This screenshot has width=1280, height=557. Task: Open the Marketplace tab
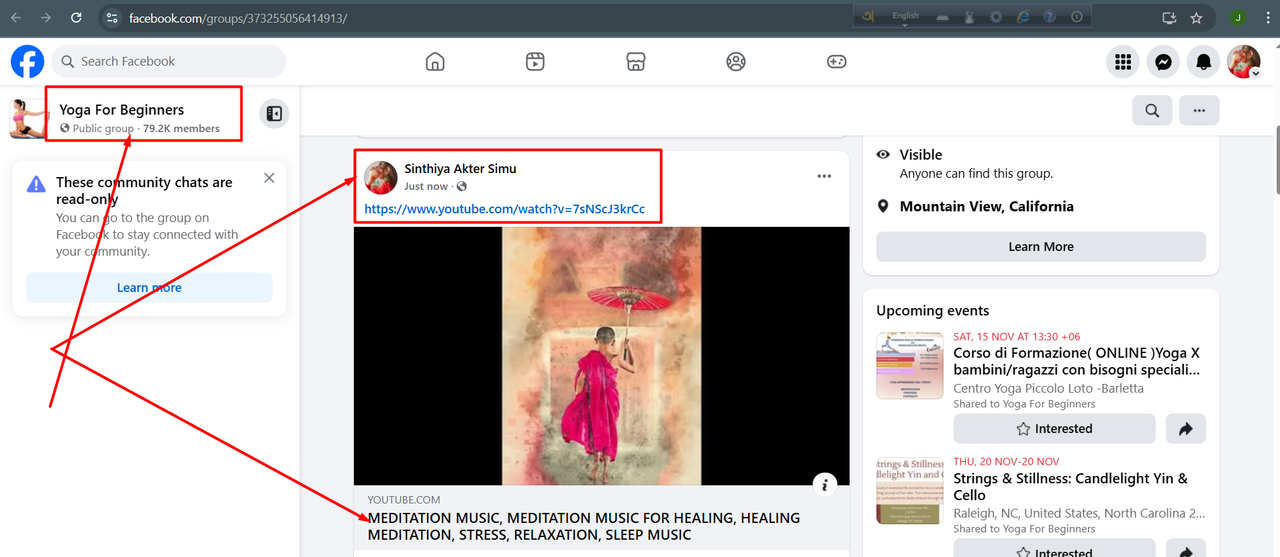point(635,61)
